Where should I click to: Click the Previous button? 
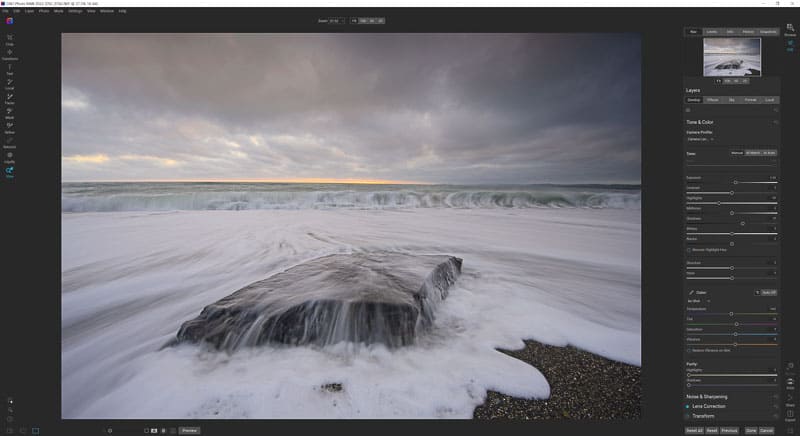(729, 431)
